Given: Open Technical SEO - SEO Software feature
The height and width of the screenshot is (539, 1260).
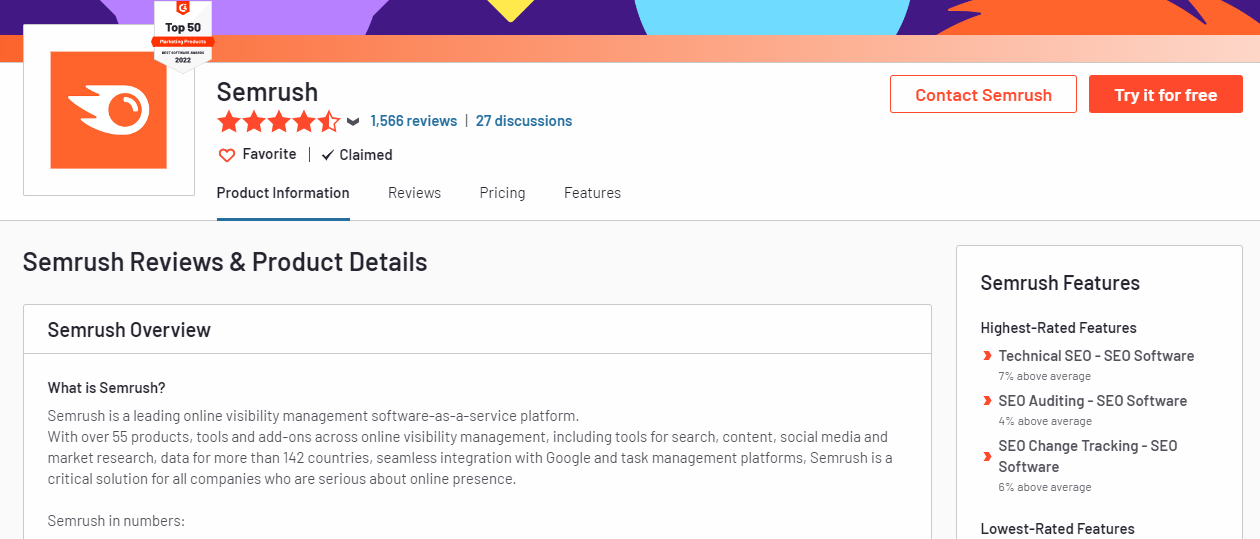Looking at the screenshot, I should [x=1096, y=356].
